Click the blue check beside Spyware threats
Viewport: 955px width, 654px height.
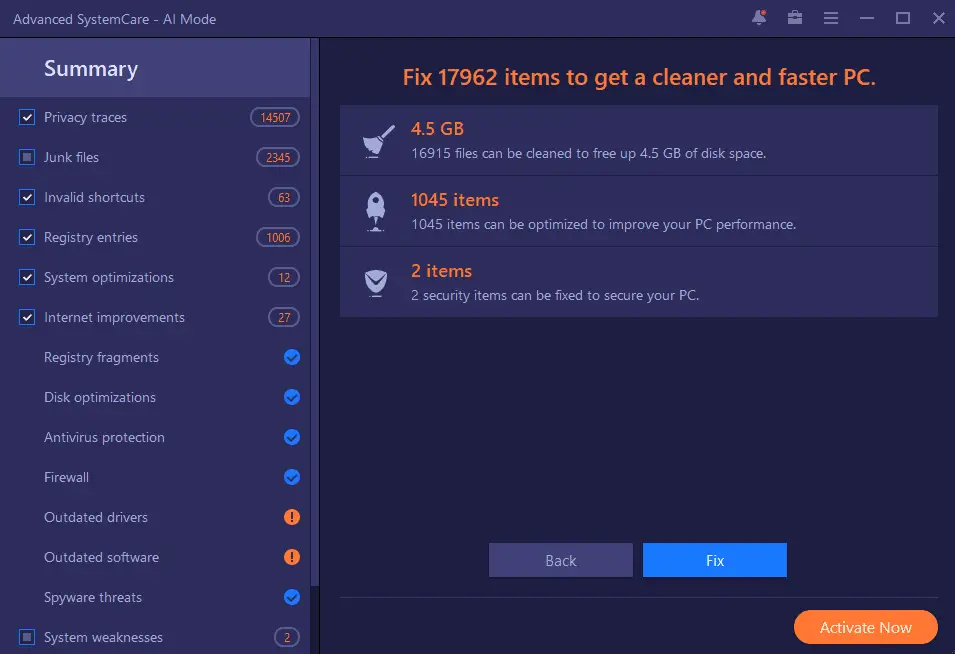pos(292,597)
